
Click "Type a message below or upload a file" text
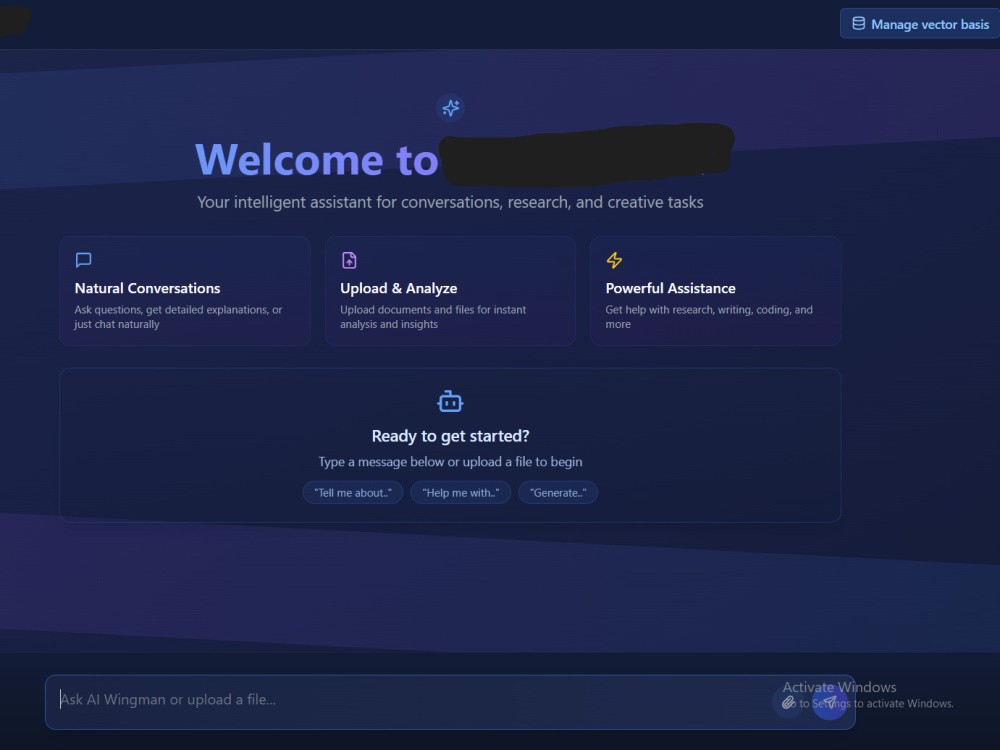(450, 462)
